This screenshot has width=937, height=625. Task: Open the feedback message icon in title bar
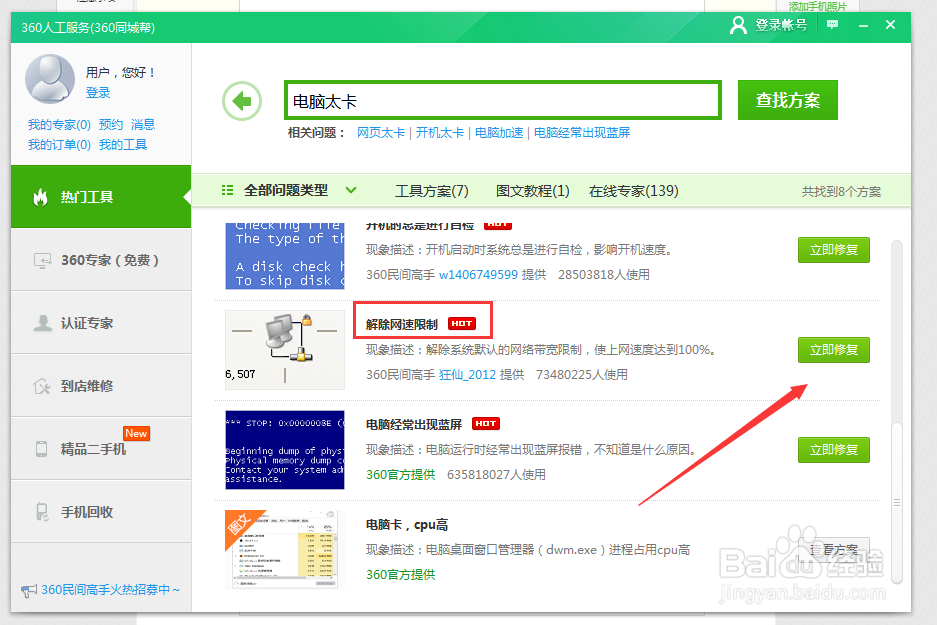coord(832,24)
